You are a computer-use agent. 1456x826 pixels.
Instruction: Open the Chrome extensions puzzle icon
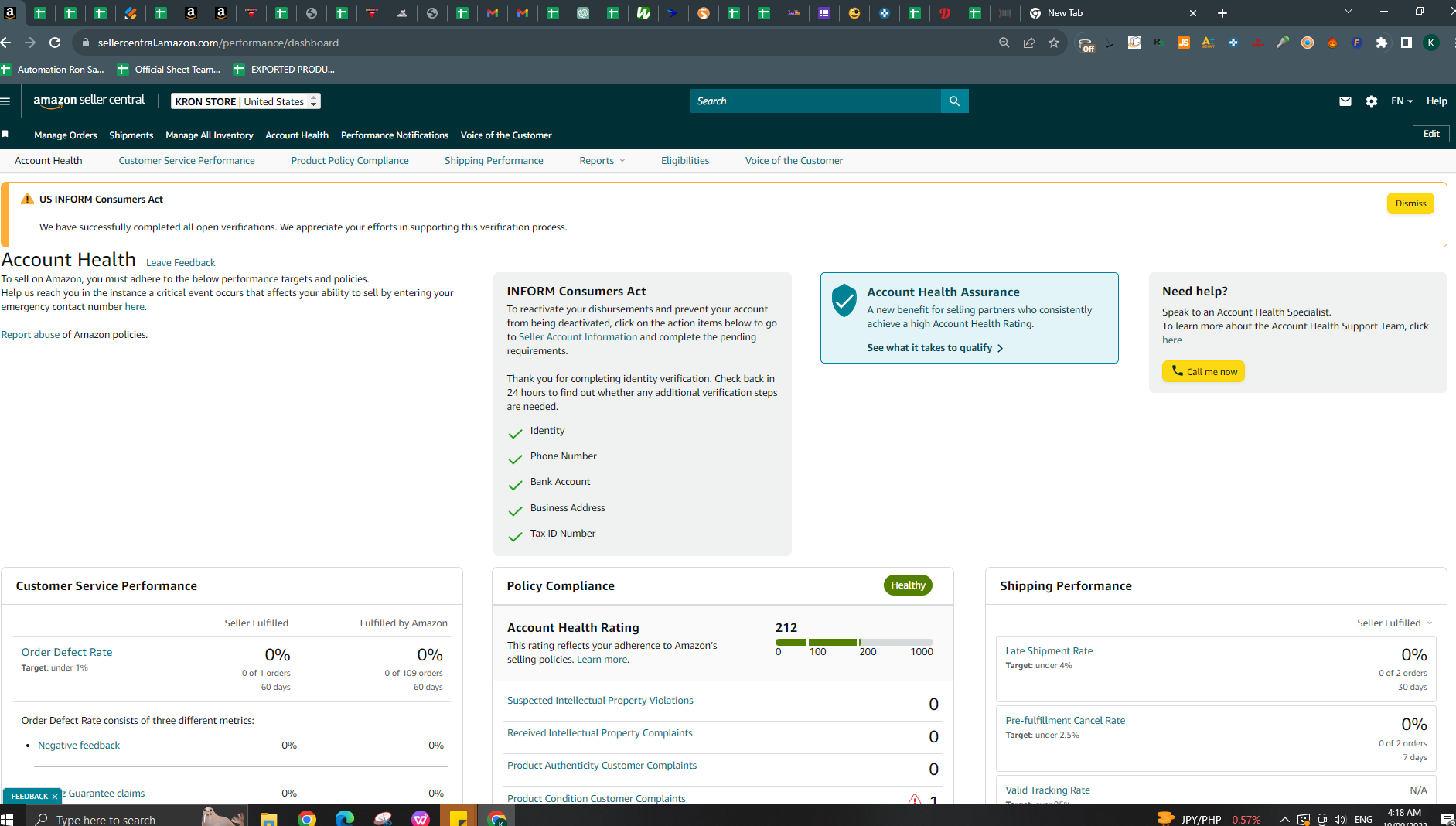pos(1382,43)
